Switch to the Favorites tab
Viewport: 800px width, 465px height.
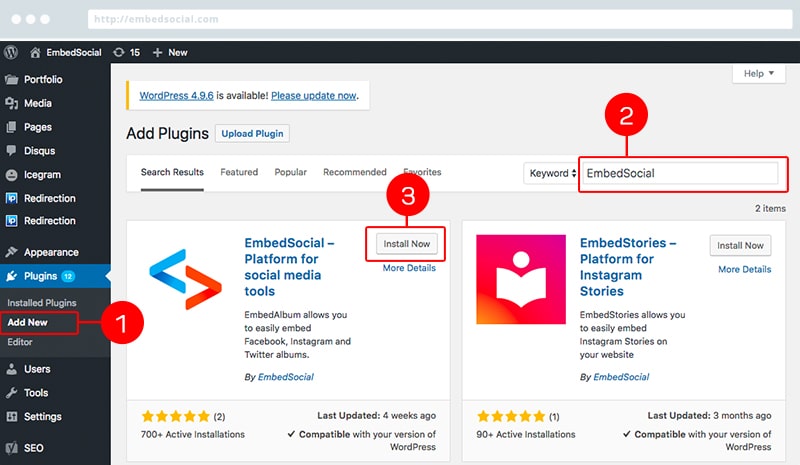[422, 172]
